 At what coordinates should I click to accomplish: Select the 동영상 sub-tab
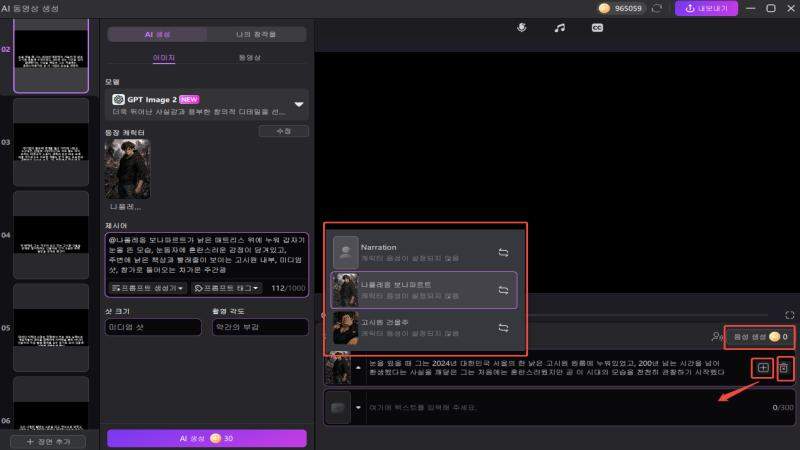point(249,58)
